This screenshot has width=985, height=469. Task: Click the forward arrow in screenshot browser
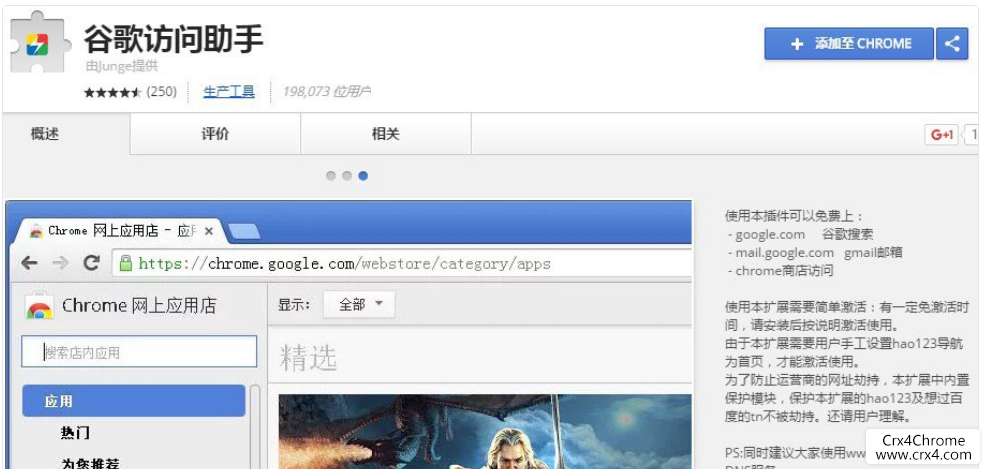60,263
